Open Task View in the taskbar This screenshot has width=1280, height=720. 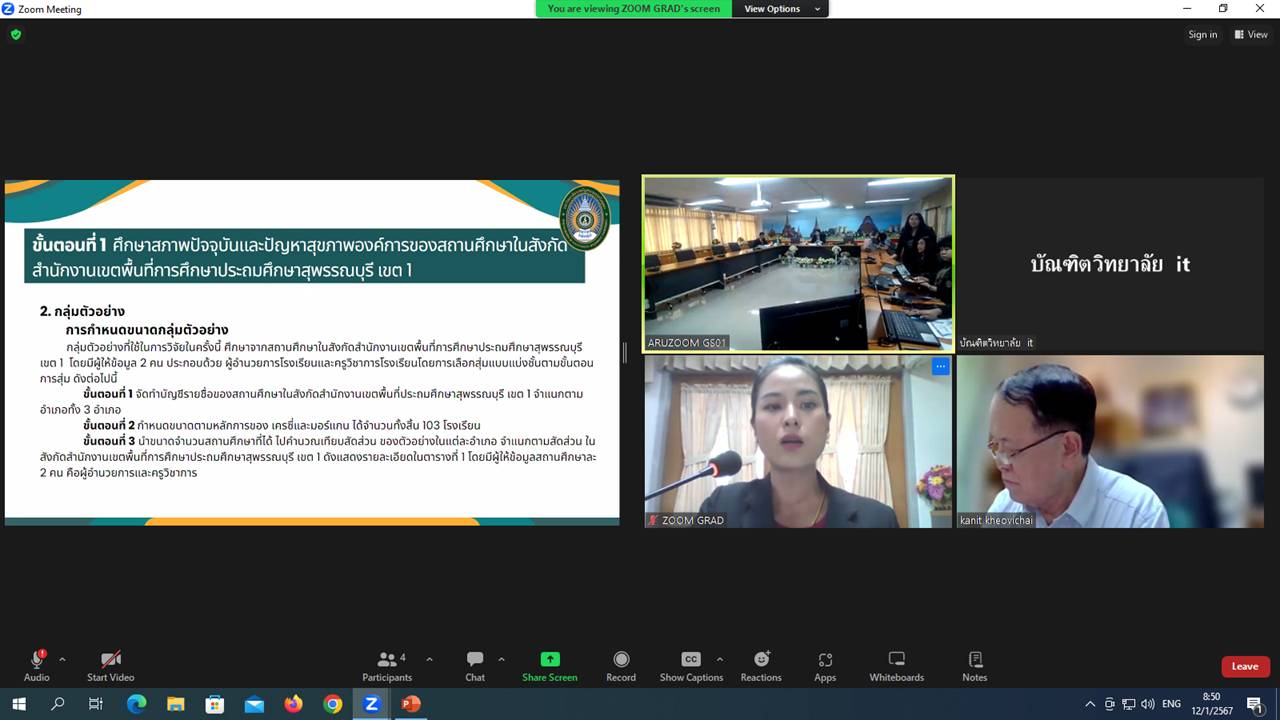(x=96, y=704)
